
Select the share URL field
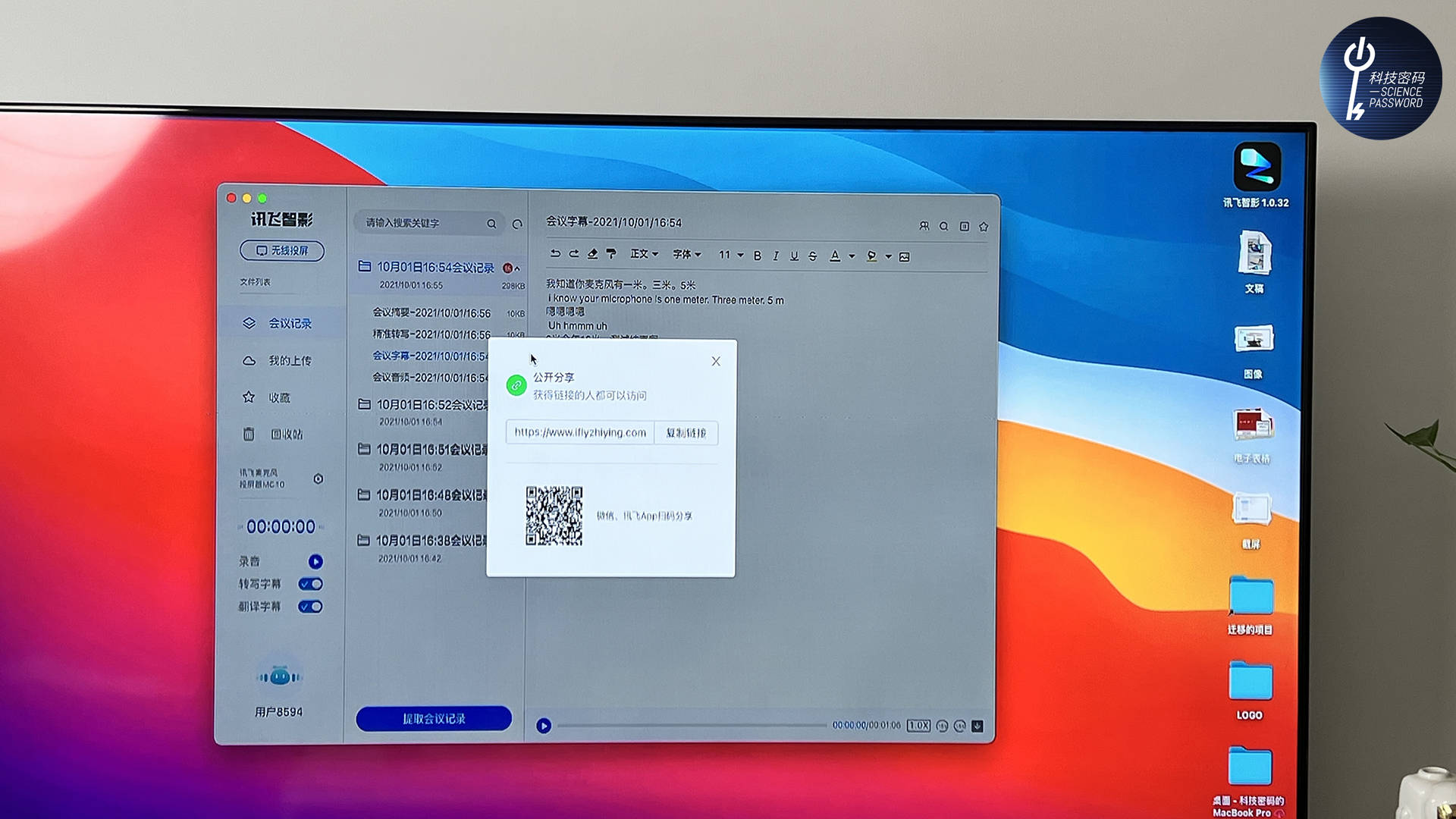tap(580, 432)
